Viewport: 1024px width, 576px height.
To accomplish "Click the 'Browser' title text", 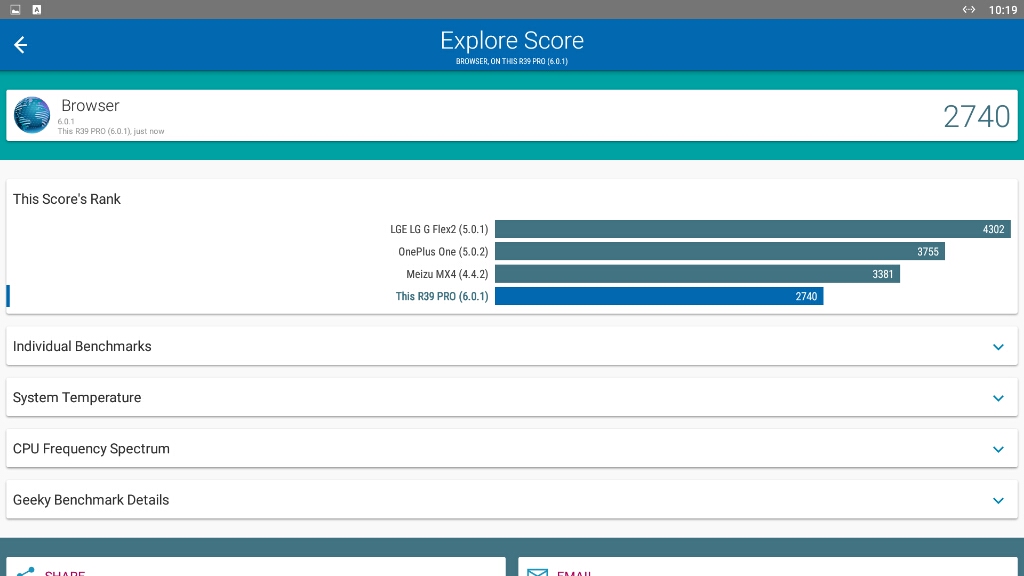I will click(x=90, y=106).
